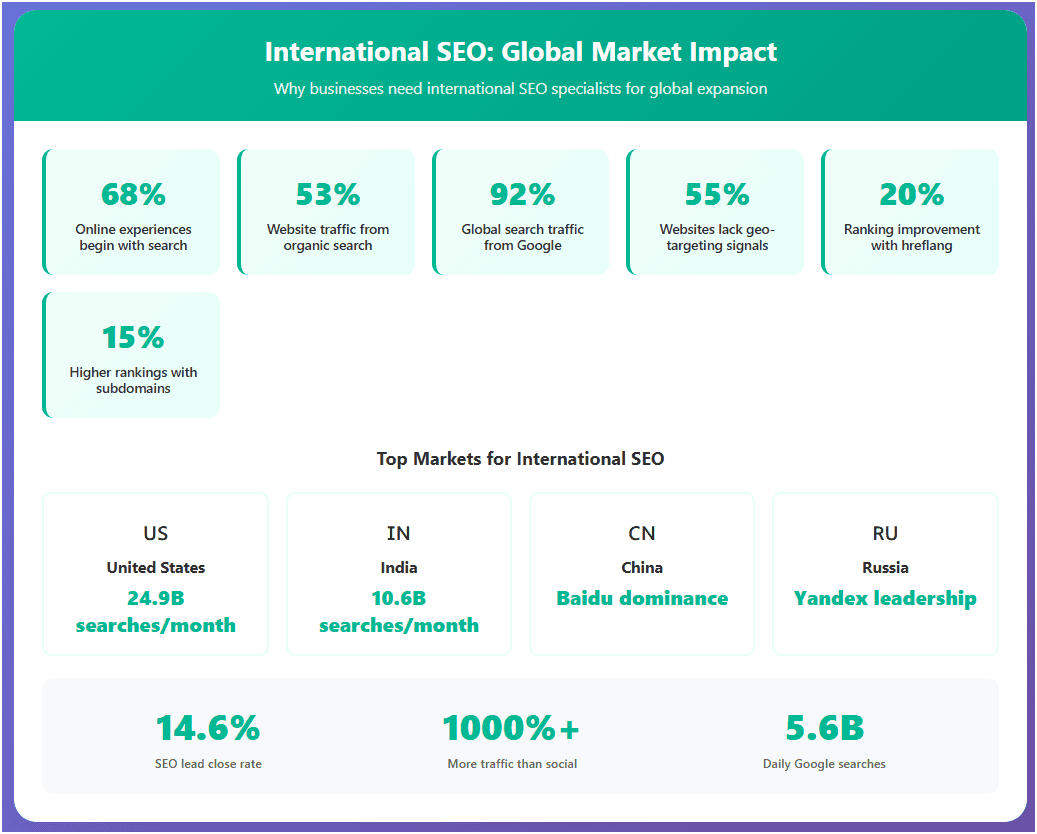1037x834 pixels.
Task: Open the 55% geo-targeting signals card
Action: click(x=716, y=212)
